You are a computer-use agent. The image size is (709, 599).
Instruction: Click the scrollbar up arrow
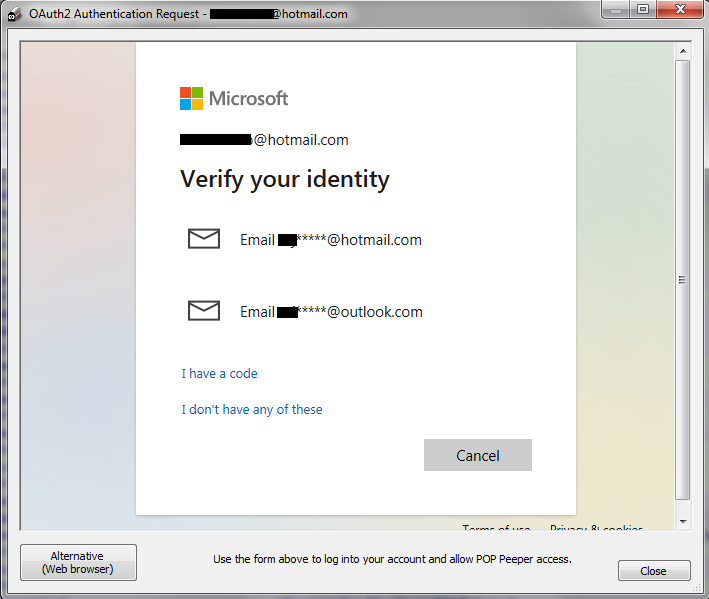(683, 51)
